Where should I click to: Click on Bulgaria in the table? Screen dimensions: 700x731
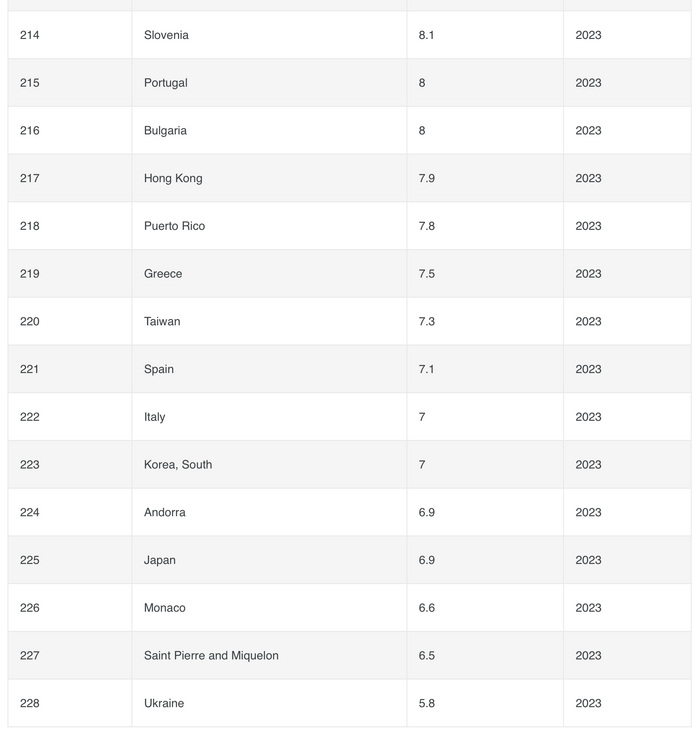(x=165, y=131)
